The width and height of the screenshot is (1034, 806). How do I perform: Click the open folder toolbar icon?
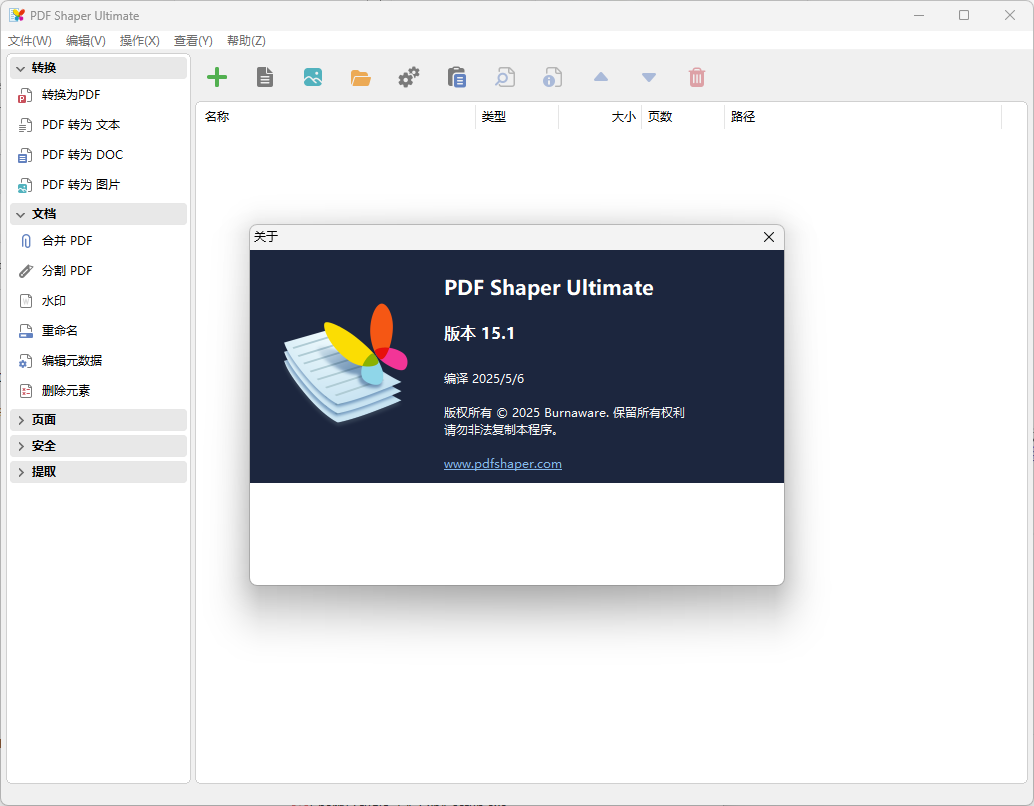pyautogui.click(x=361, y=78)
